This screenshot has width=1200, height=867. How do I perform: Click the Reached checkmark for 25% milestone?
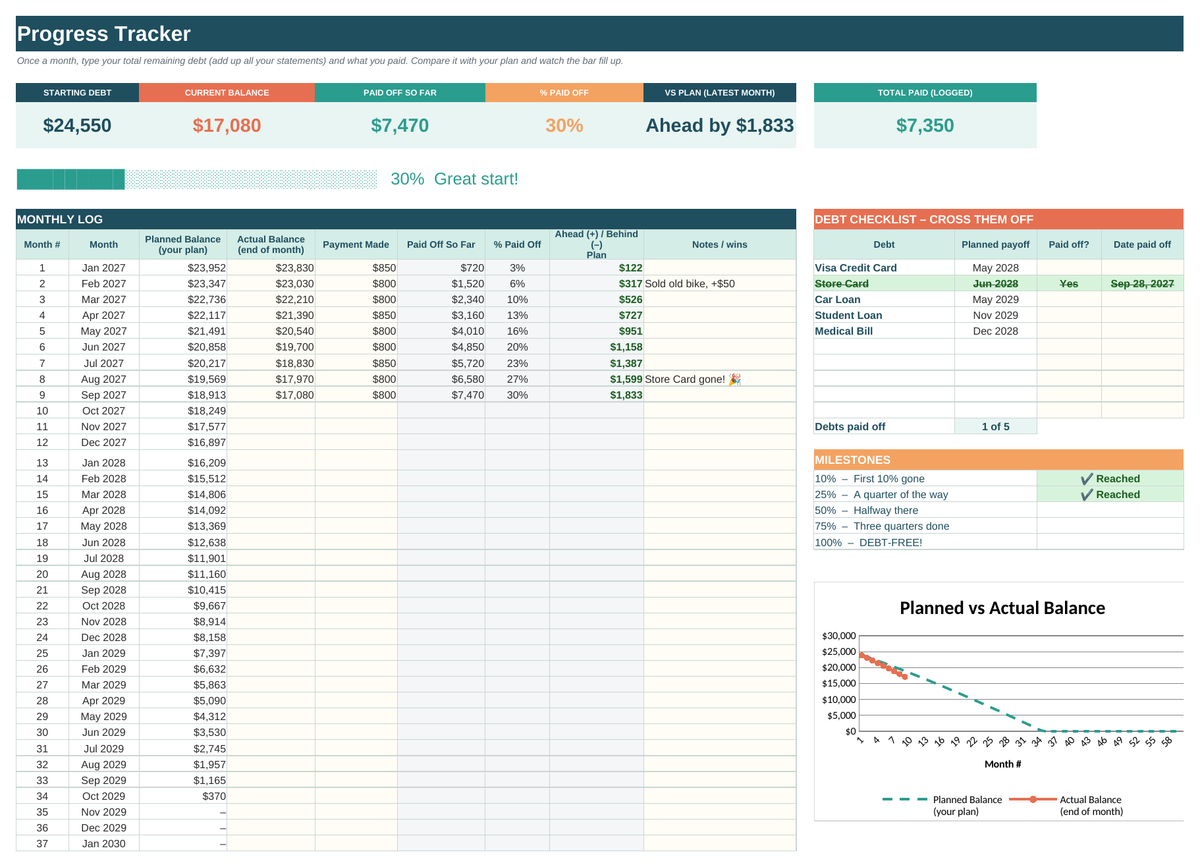(1110, 494)
